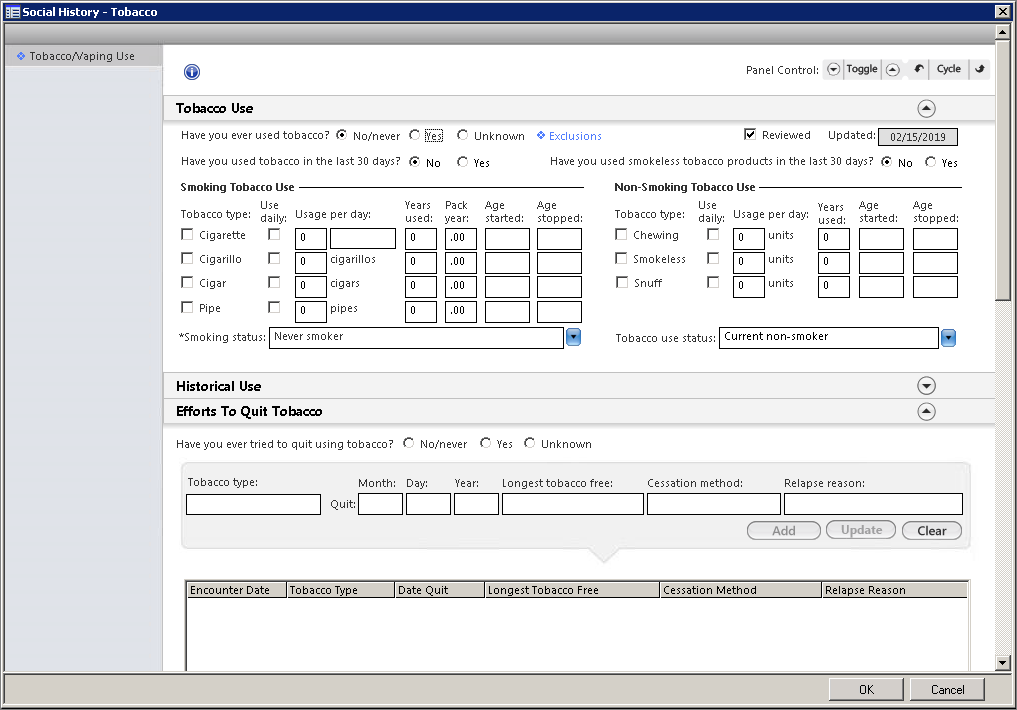Image resolution: width=1017 pixels, height=710 pixels.
Task: Select Yes for smokeless tobacco last 30 days
Action: [931, 161]
